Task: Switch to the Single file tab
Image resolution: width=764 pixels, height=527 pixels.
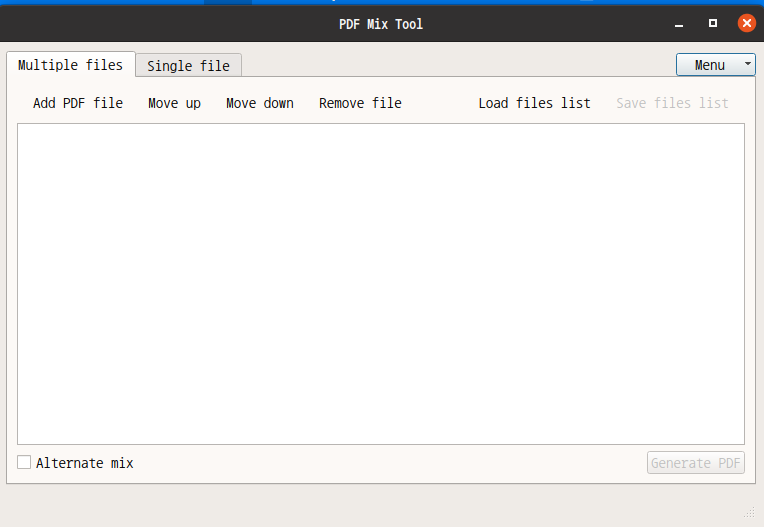Action: [x=188, y=66]
